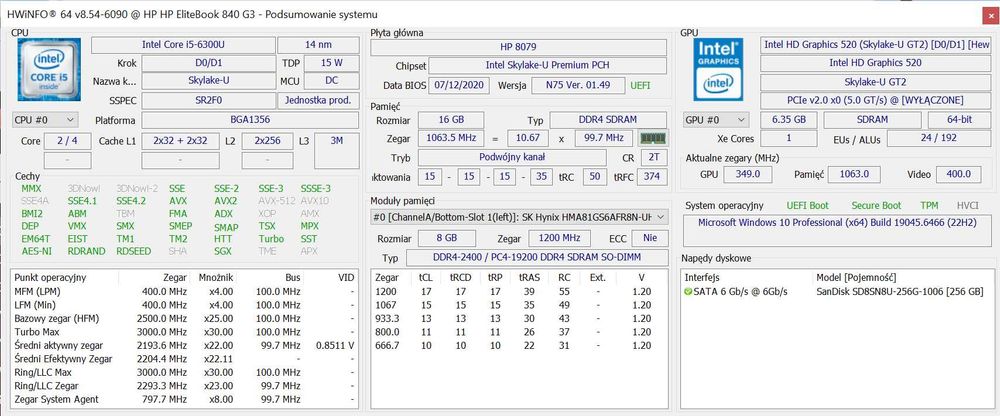The width and height of the screenshot is (1000, 416).
Task: Select the 933.3 memory timing row
Action: click(x=518, y=318)
